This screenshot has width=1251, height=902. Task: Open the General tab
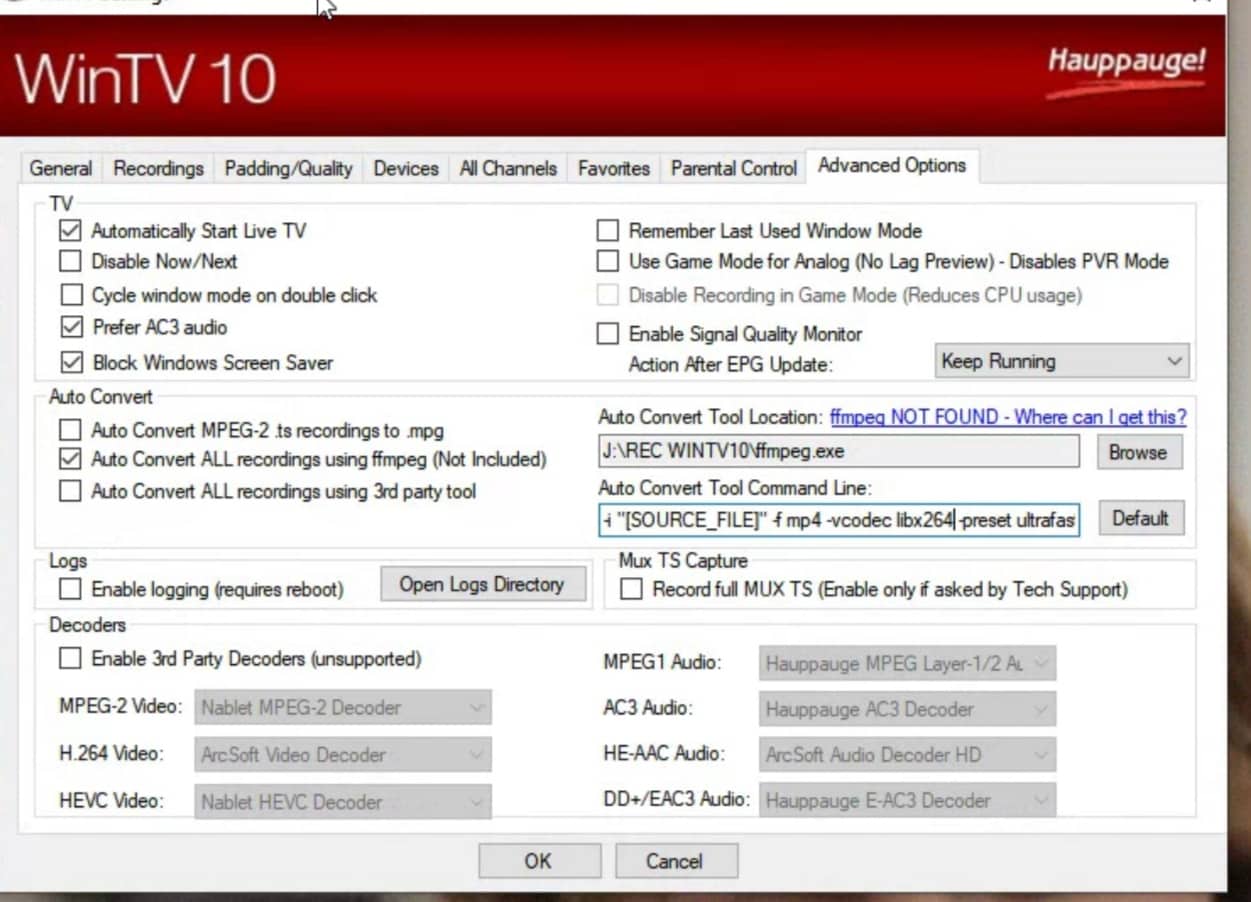[x=61, y=168]
